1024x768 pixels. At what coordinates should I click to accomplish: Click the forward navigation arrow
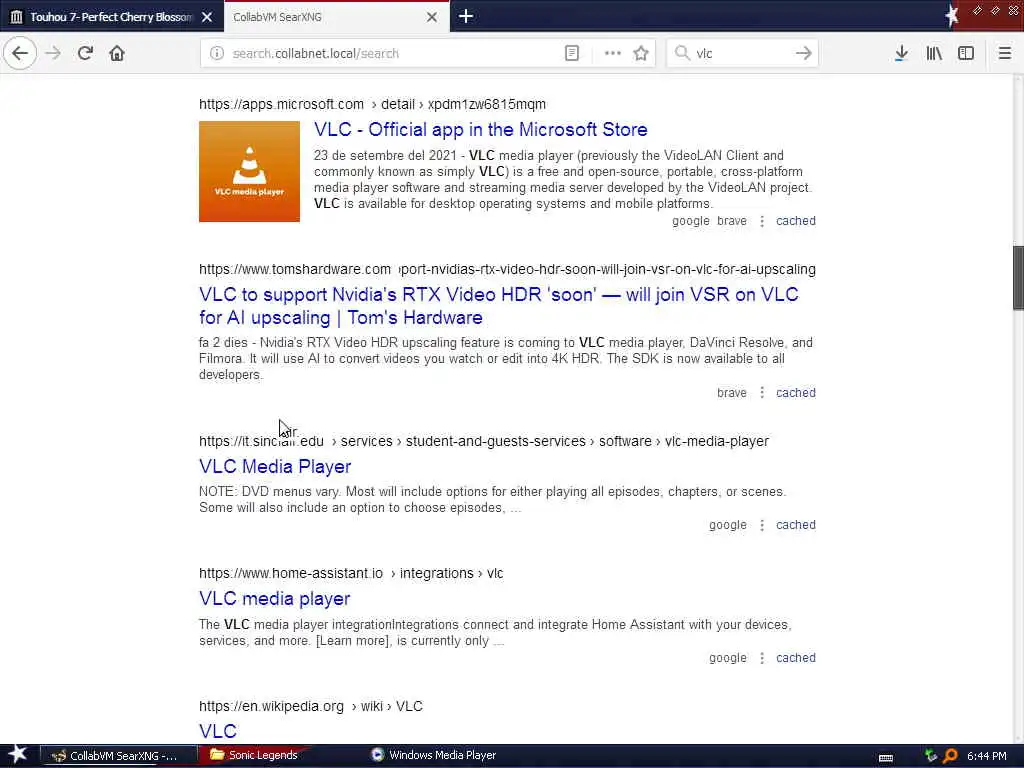[x=54, y=53]
